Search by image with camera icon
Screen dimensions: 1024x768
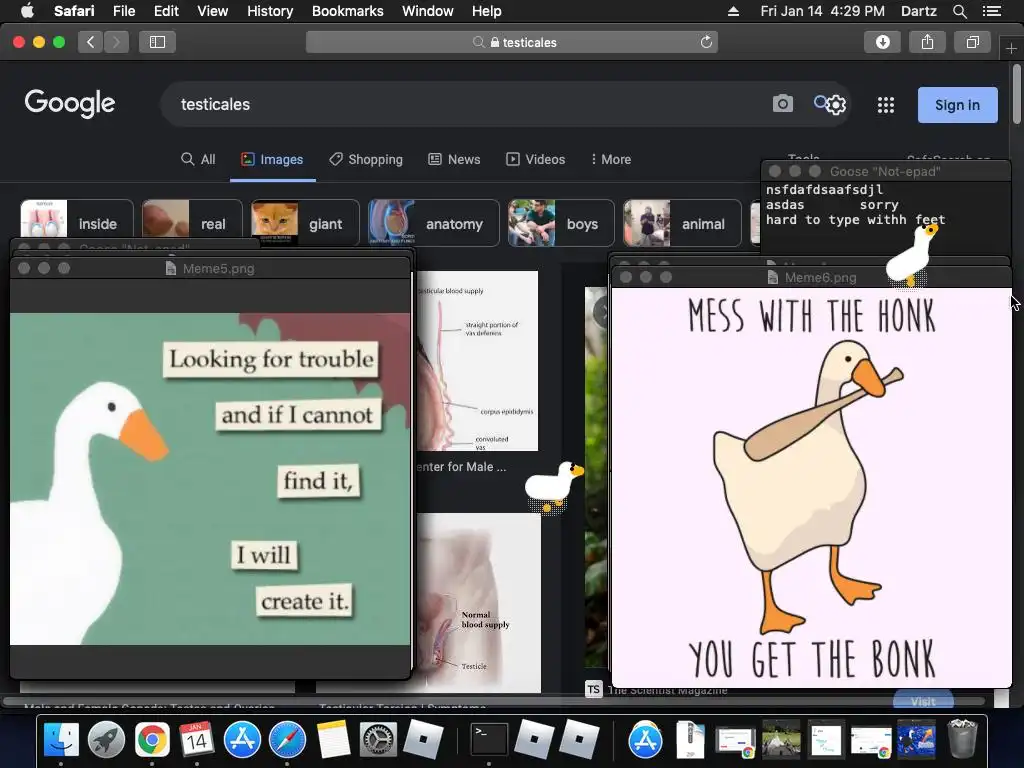pos(782,103)
